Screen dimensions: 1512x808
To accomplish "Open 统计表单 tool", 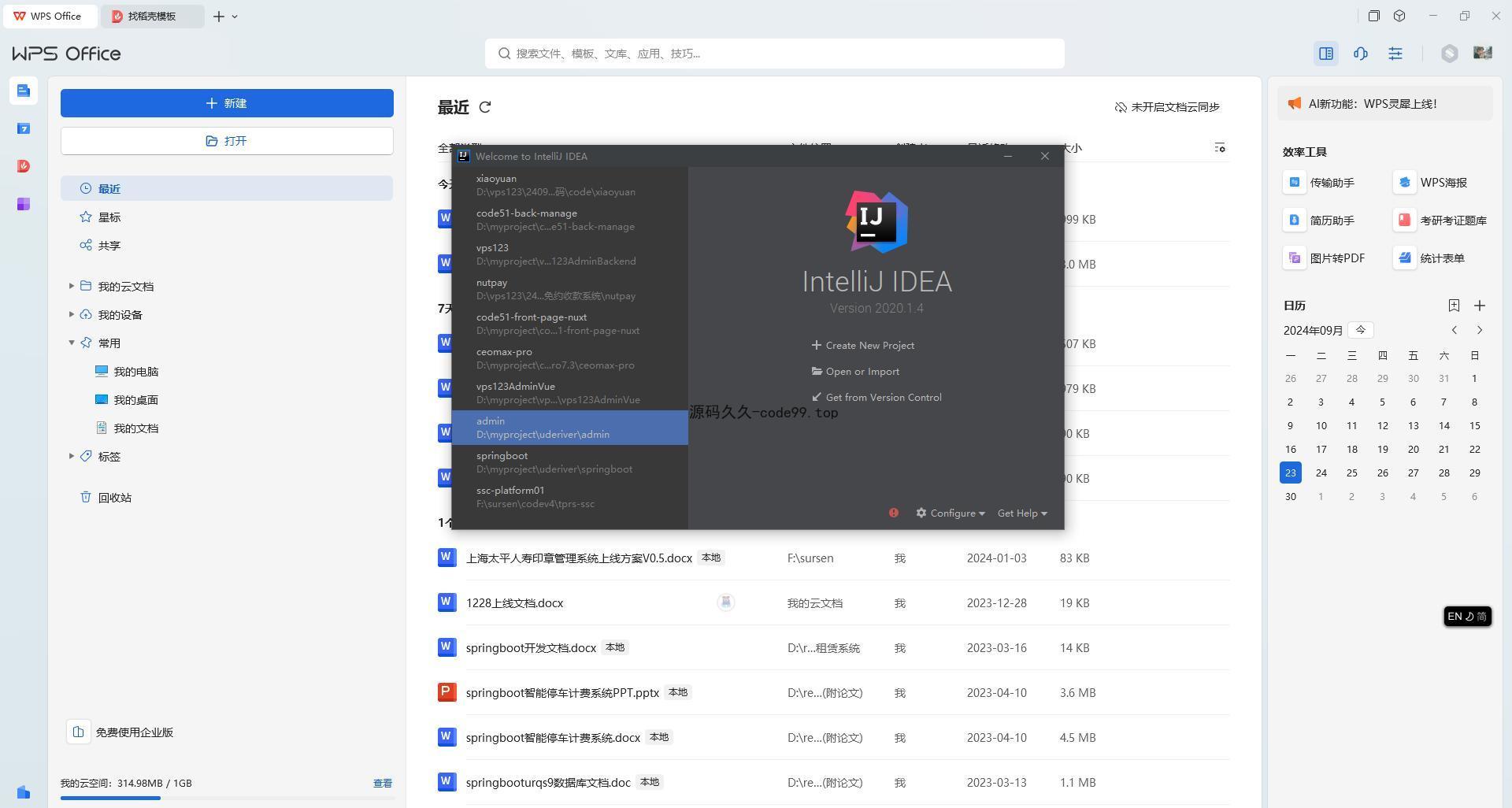I will (1429, 258).
